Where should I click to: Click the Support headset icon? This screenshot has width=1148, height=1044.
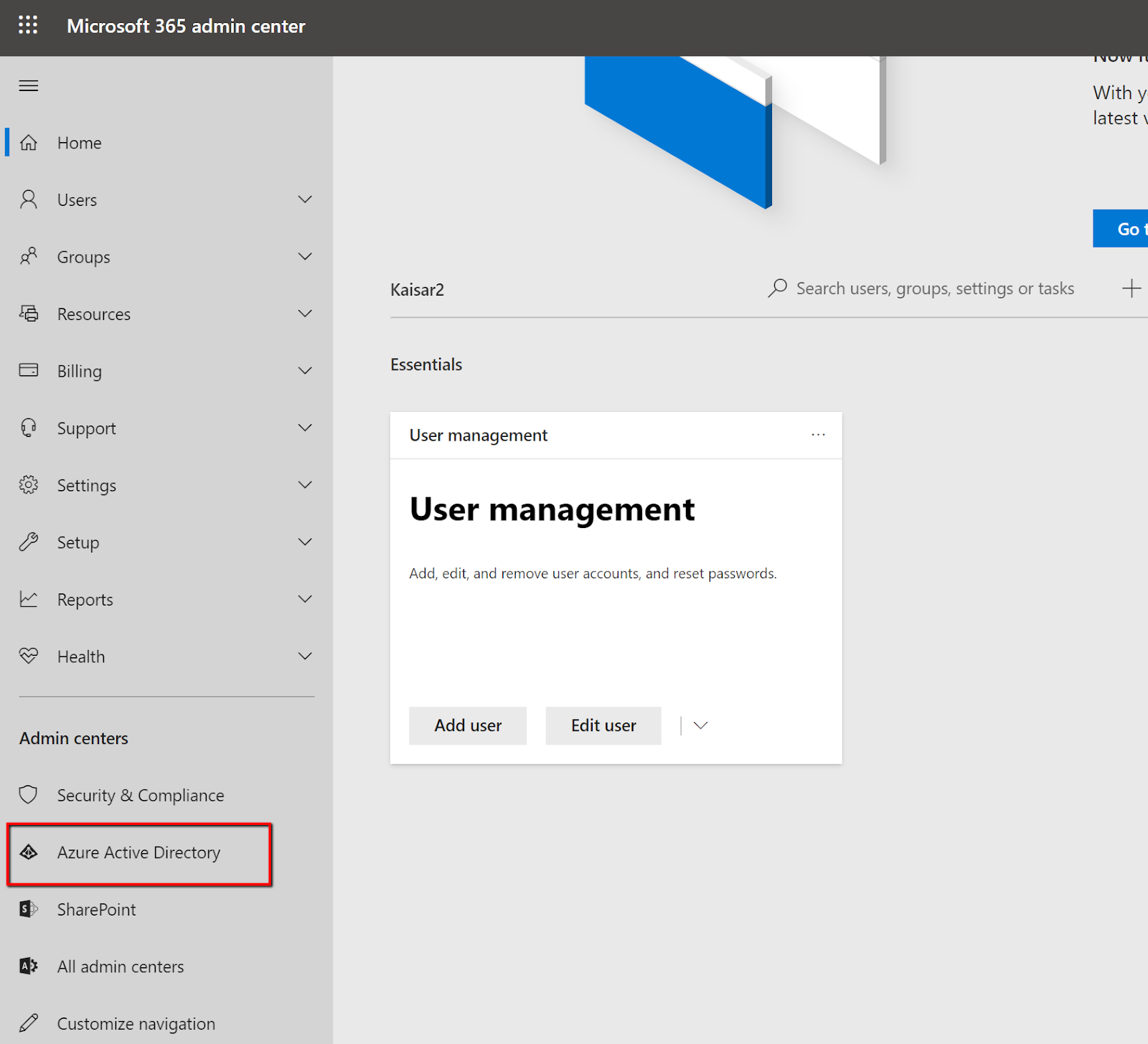[x=29, y=428]
